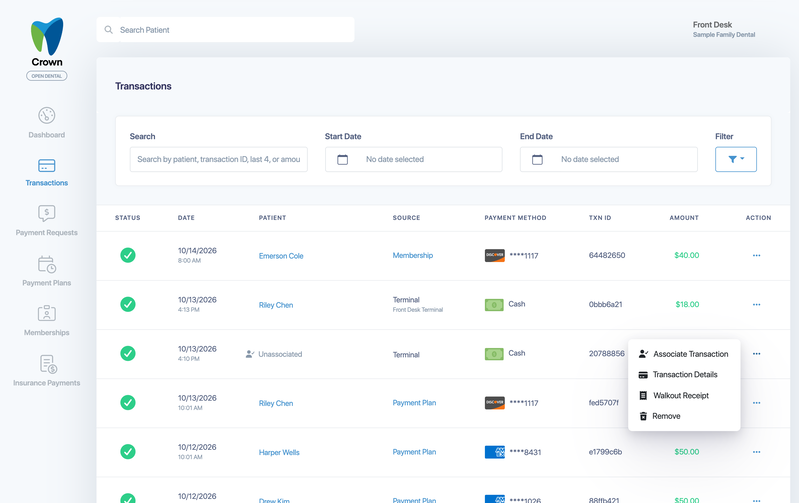Image resolution: width=799 pixels, height=503 pixels.
Task: Open Payment Plan link on fed5707f row
Action: coord(414,403)
